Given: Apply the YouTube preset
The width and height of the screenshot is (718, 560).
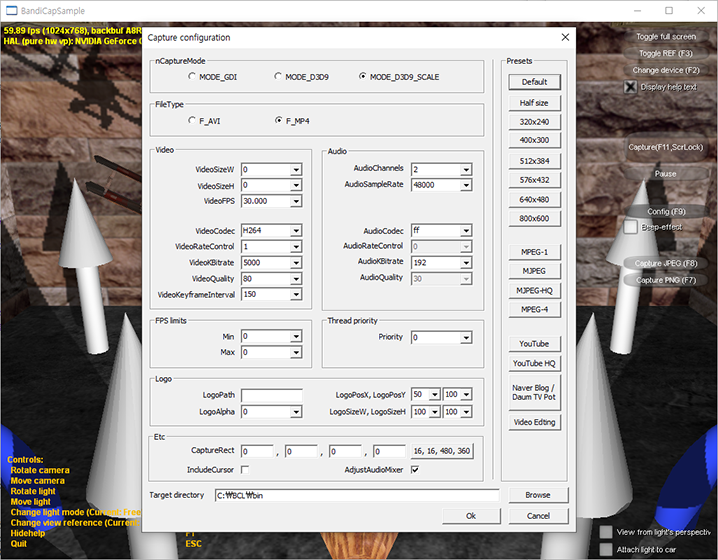Looking at the screenshot, I should [x=534, y=344].
